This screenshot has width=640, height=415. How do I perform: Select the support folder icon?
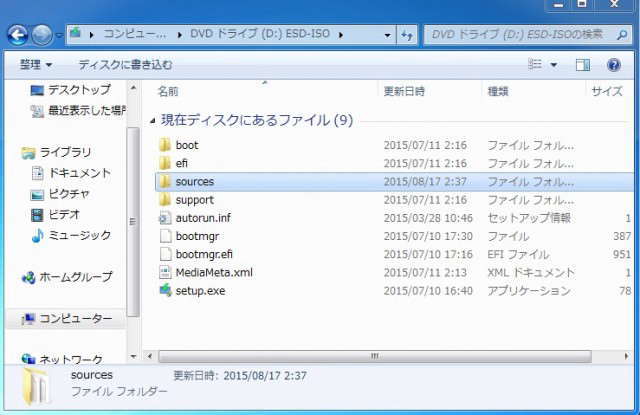point(165,200)
